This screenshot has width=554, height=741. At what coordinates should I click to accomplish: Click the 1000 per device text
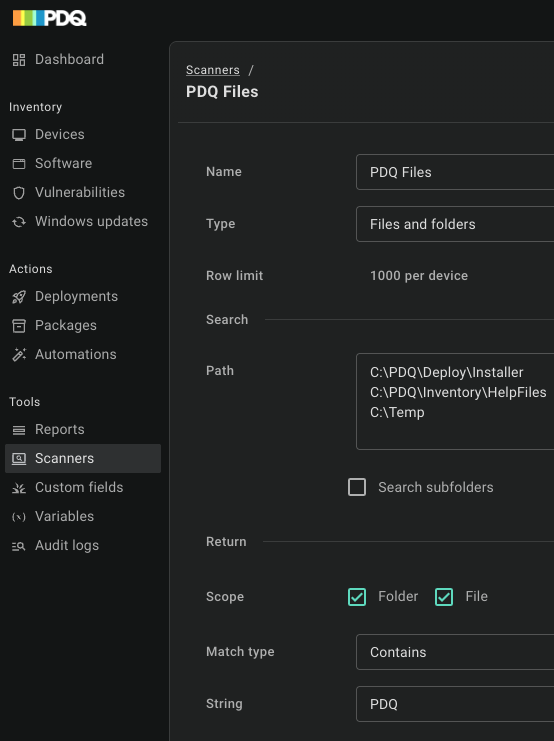[x=419, y=276]
